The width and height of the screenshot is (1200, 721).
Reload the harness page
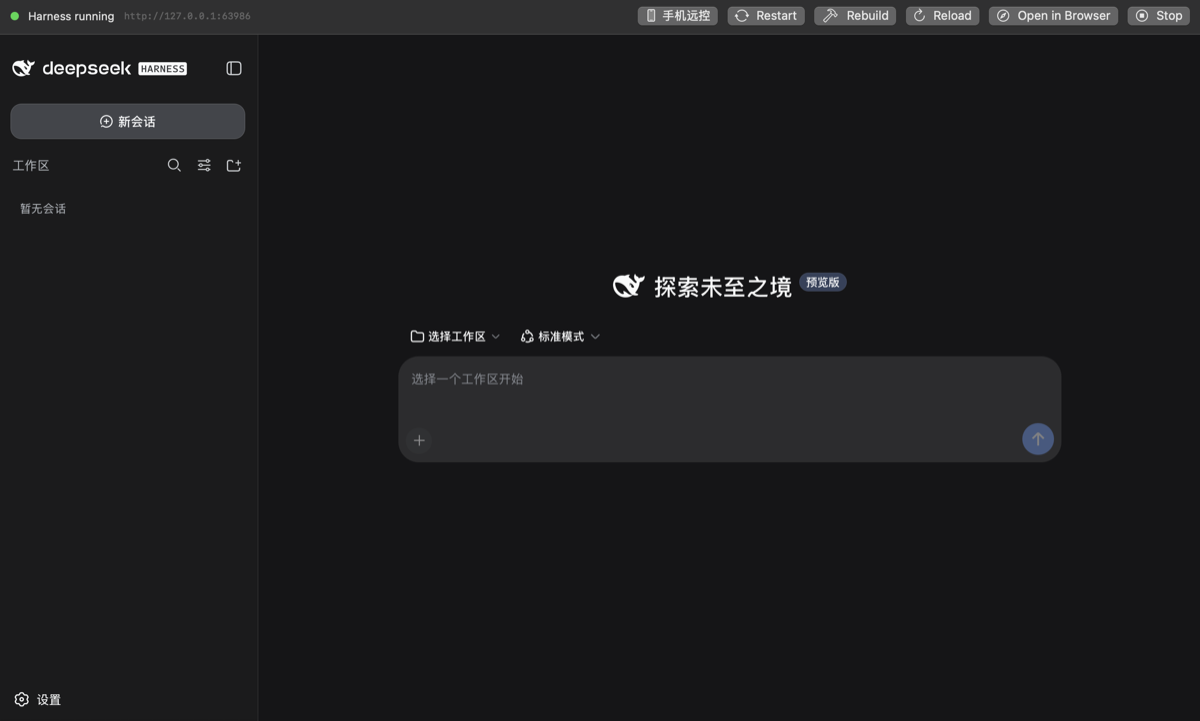(942, 16)
